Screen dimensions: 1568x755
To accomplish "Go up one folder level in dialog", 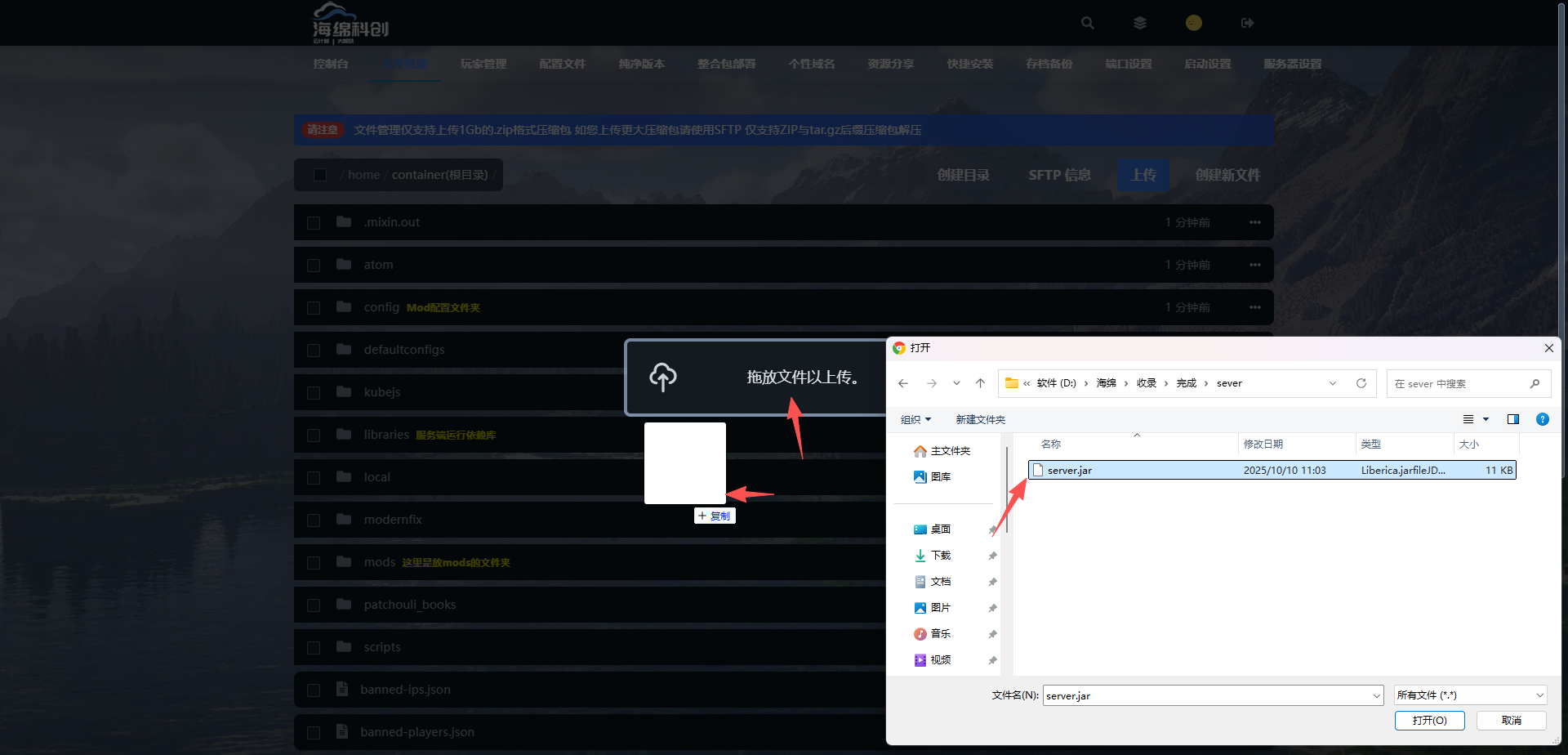I will point(980,383).
